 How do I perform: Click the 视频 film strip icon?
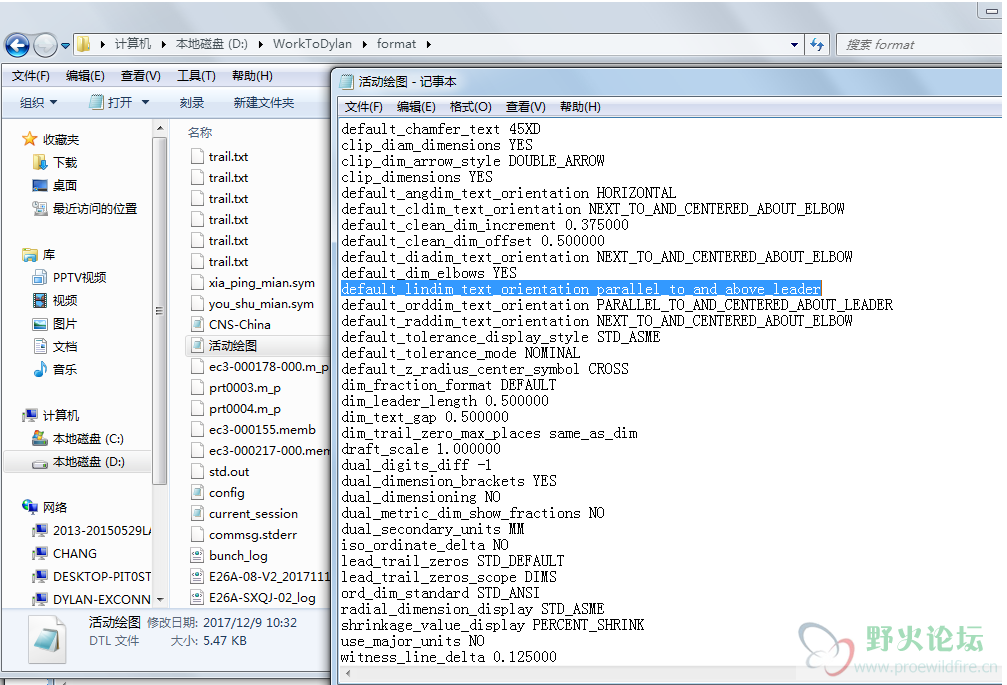40,300
